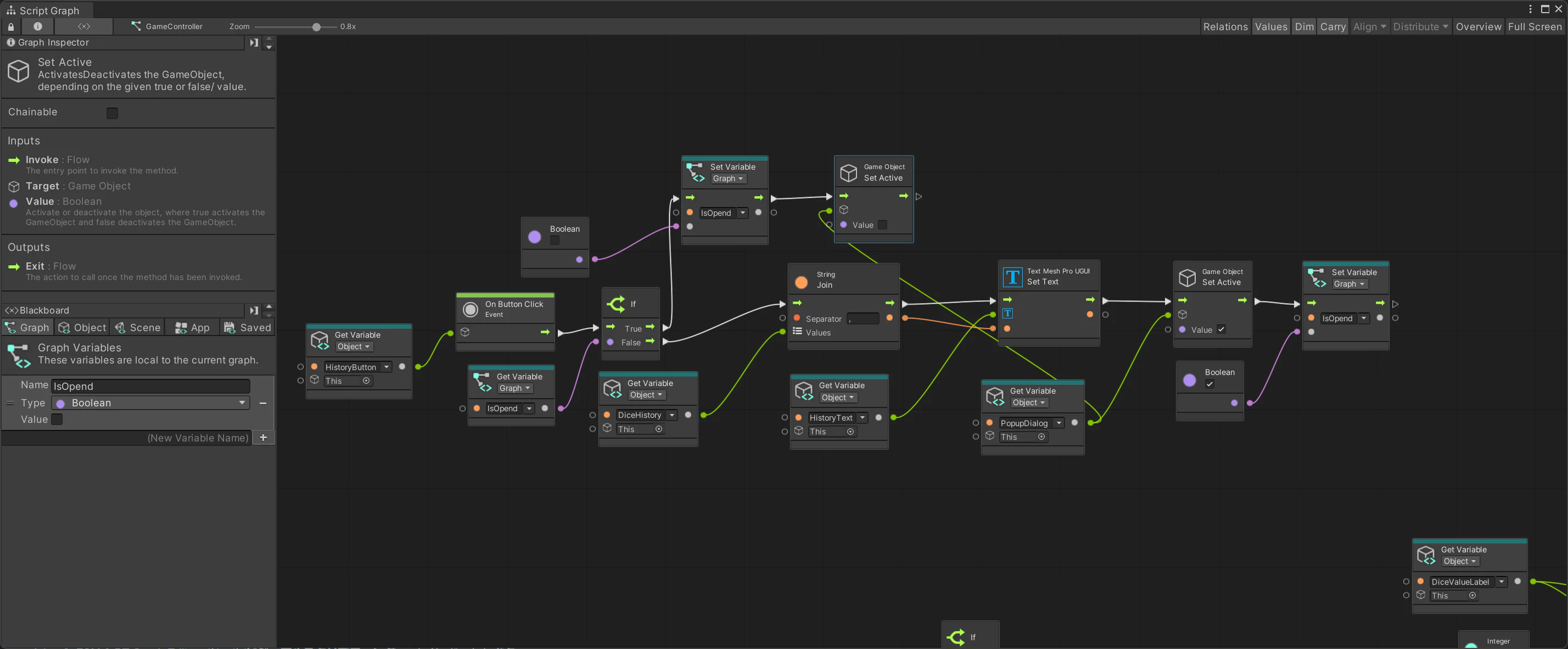Dock the Blackboard panel using its sidebar icon
The width and height of the screenshot is (1568, 649).
point(254,310)
